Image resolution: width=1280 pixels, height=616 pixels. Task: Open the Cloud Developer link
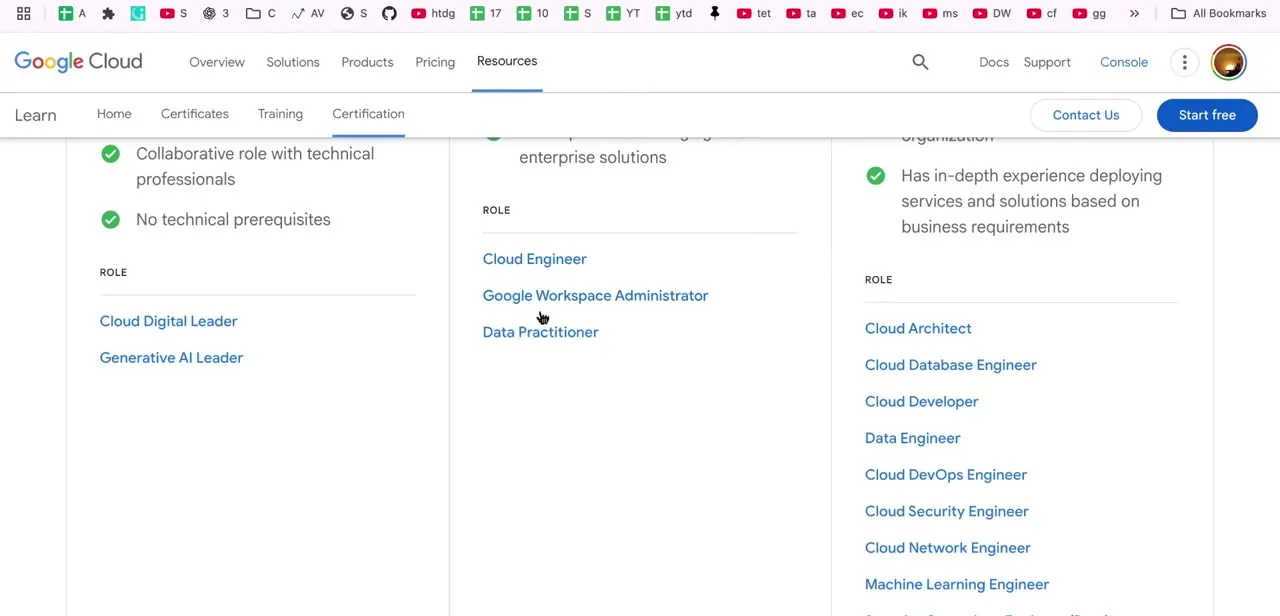(x=921, y=402)
